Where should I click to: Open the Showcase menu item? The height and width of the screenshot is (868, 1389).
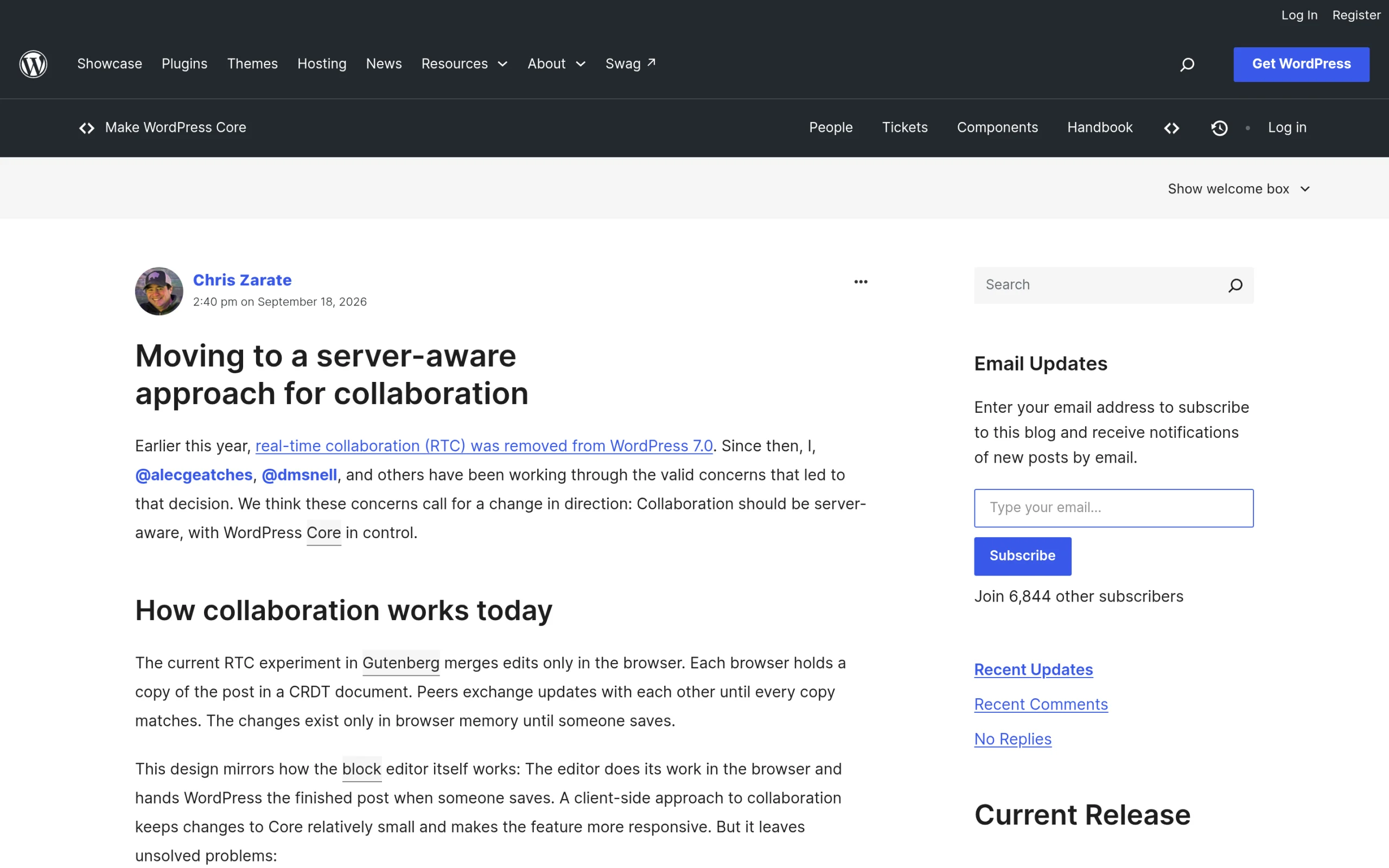point(110,63)
